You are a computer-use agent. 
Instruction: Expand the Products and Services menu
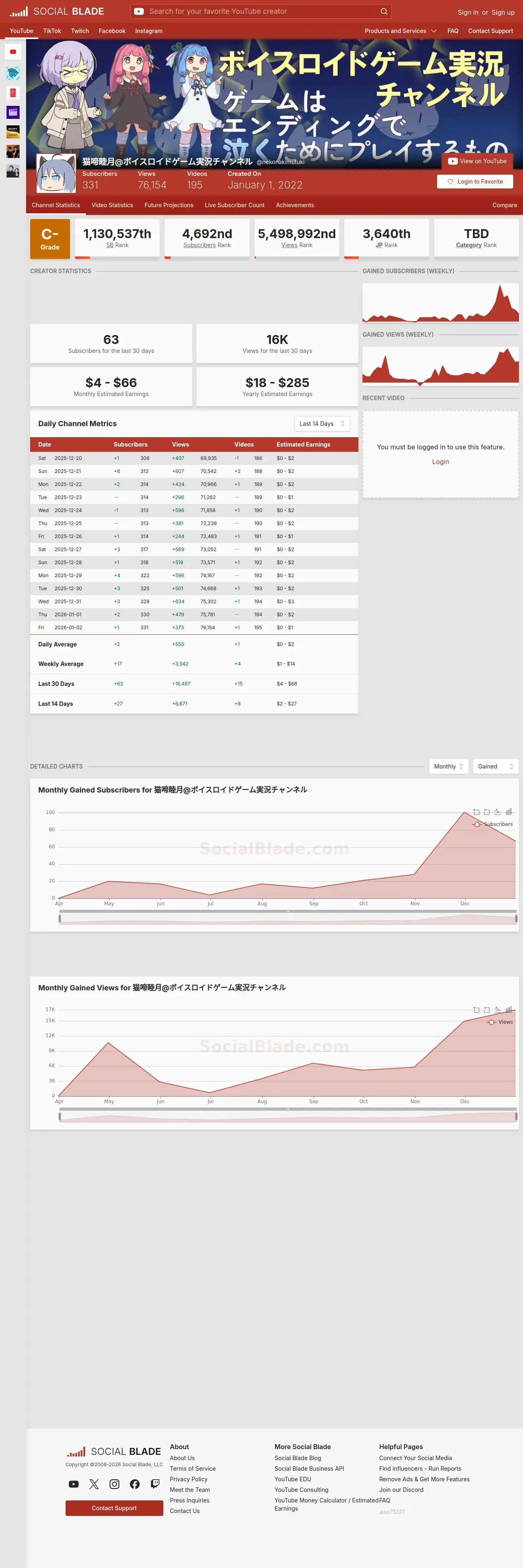pos(401,31)
